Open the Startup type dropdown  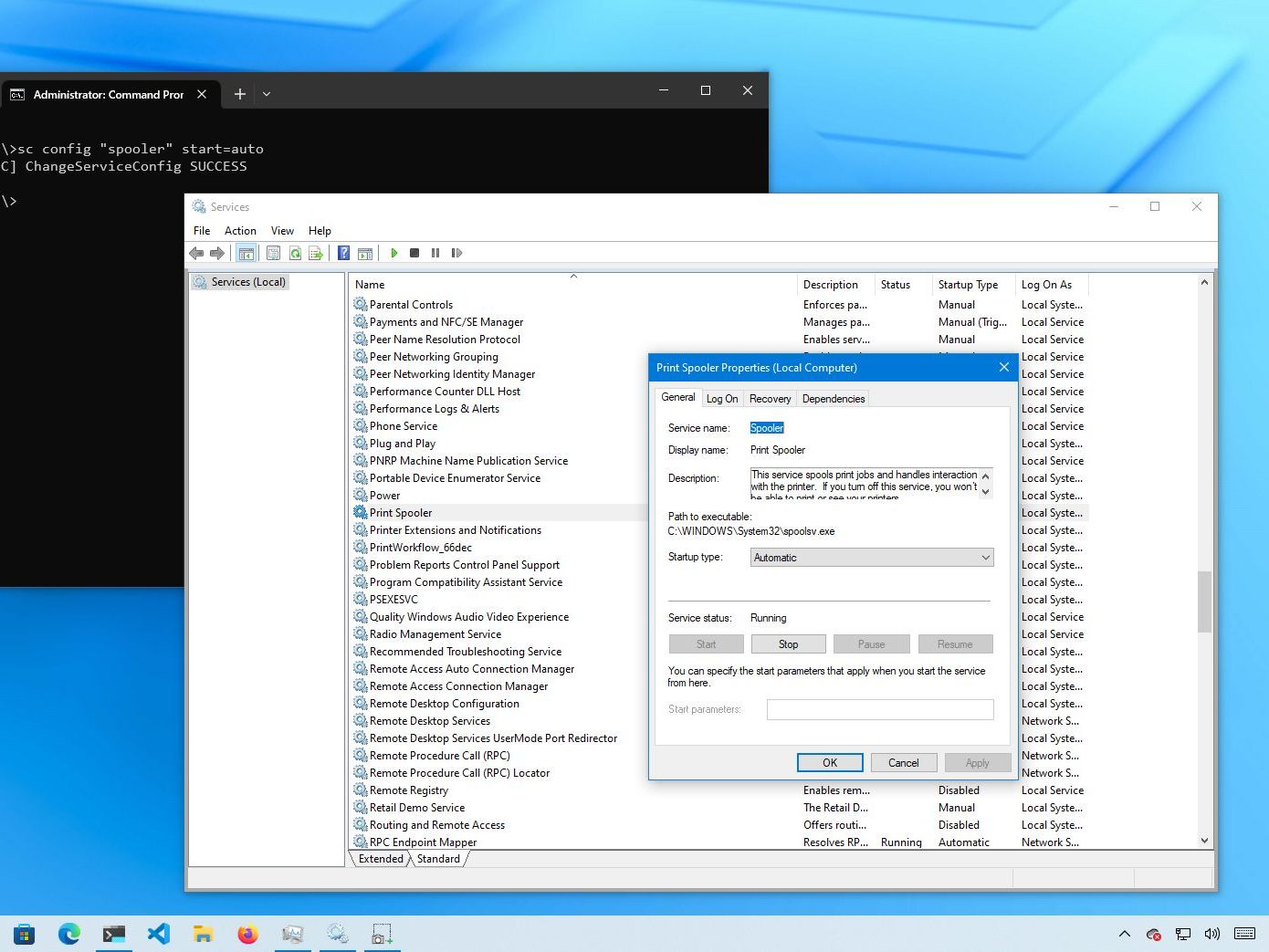click(x=872, y=558)
